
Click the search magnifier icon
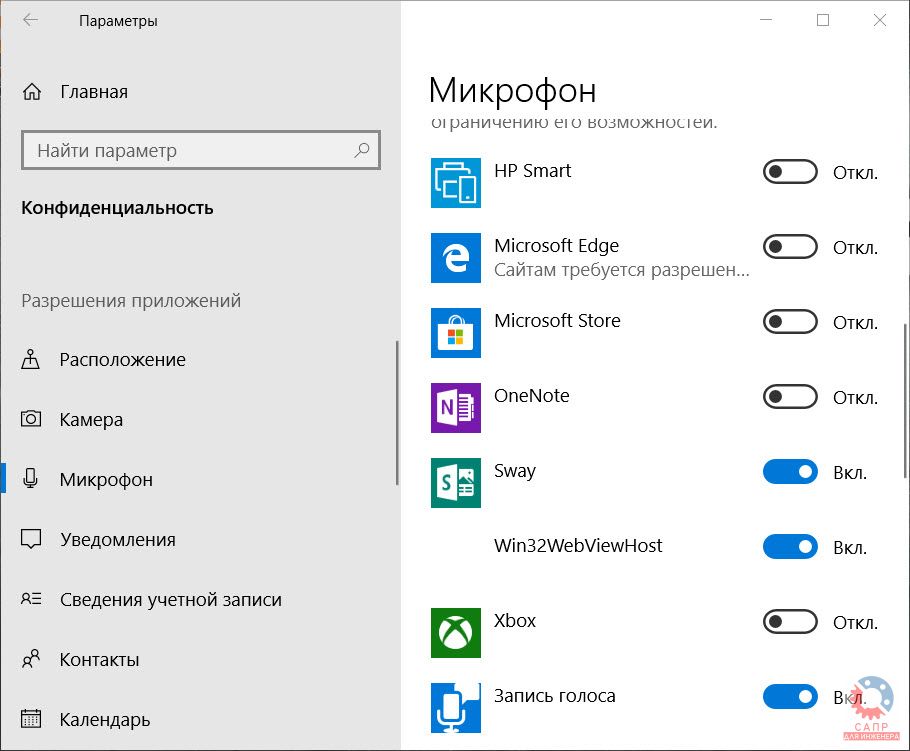pyautogui.click(x=362, y=150)
